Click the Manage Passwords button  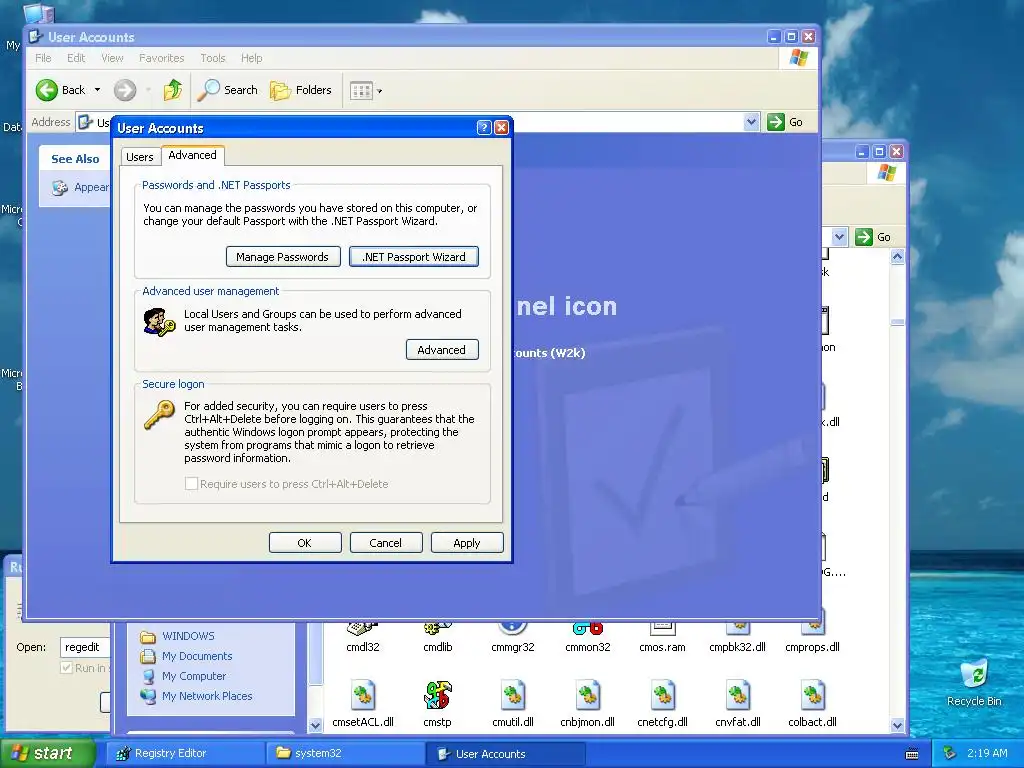283,257
